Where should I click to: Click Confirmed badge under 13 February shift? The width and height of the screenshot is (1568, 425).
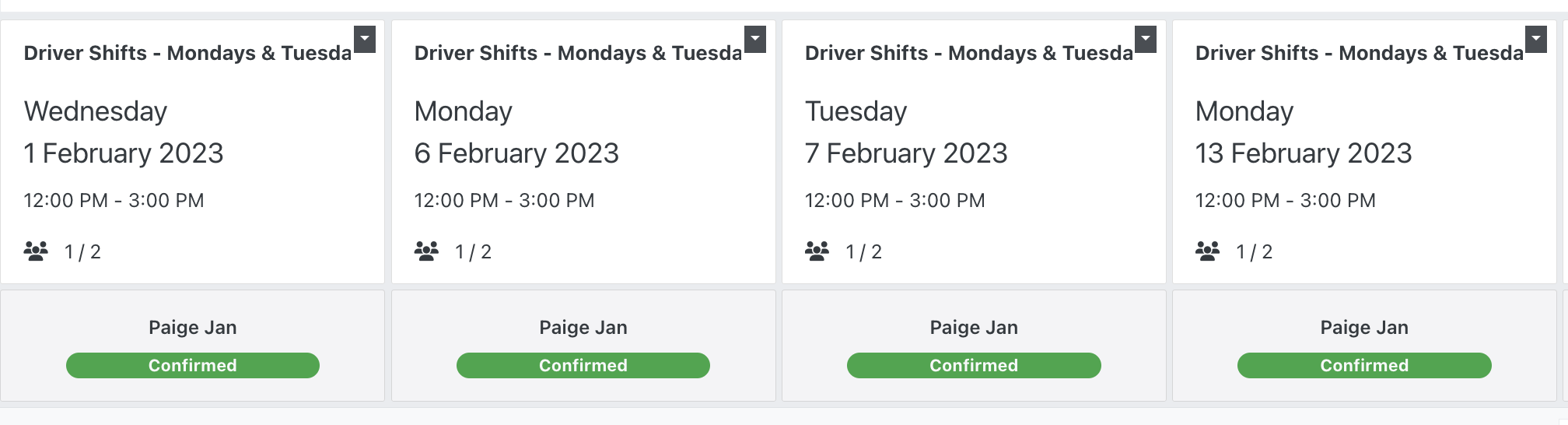1364,365
